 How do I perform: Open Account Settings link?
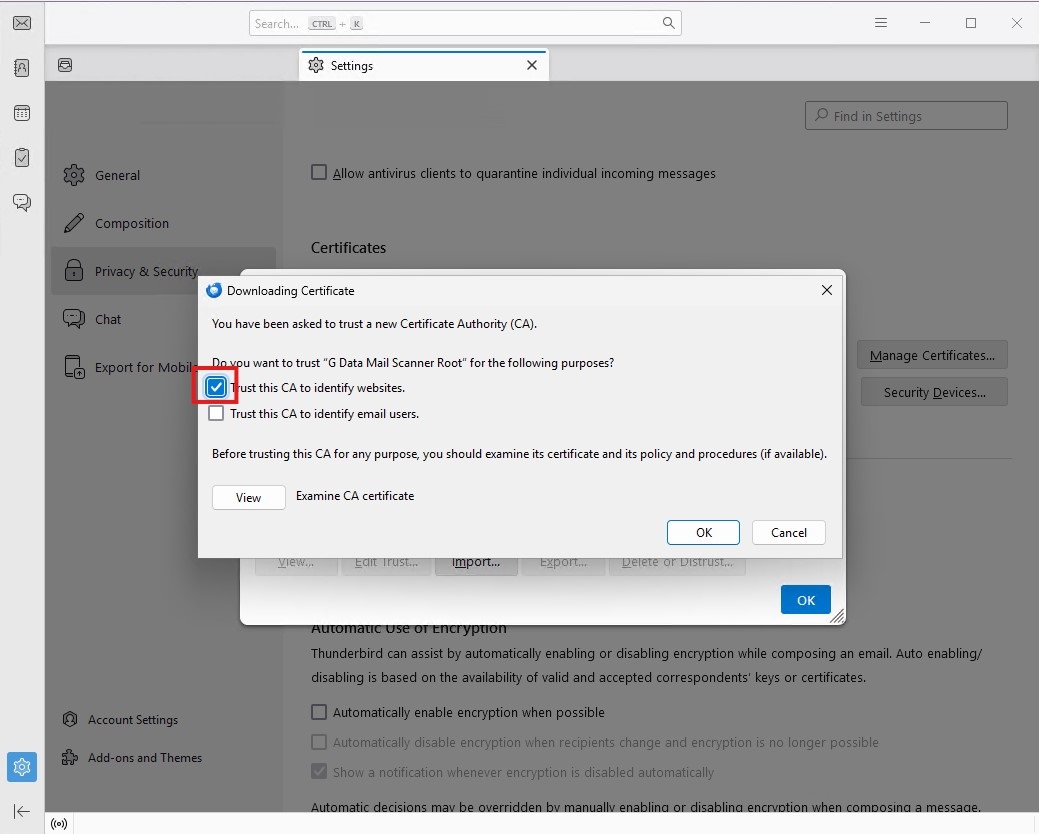tap(133, 719)
